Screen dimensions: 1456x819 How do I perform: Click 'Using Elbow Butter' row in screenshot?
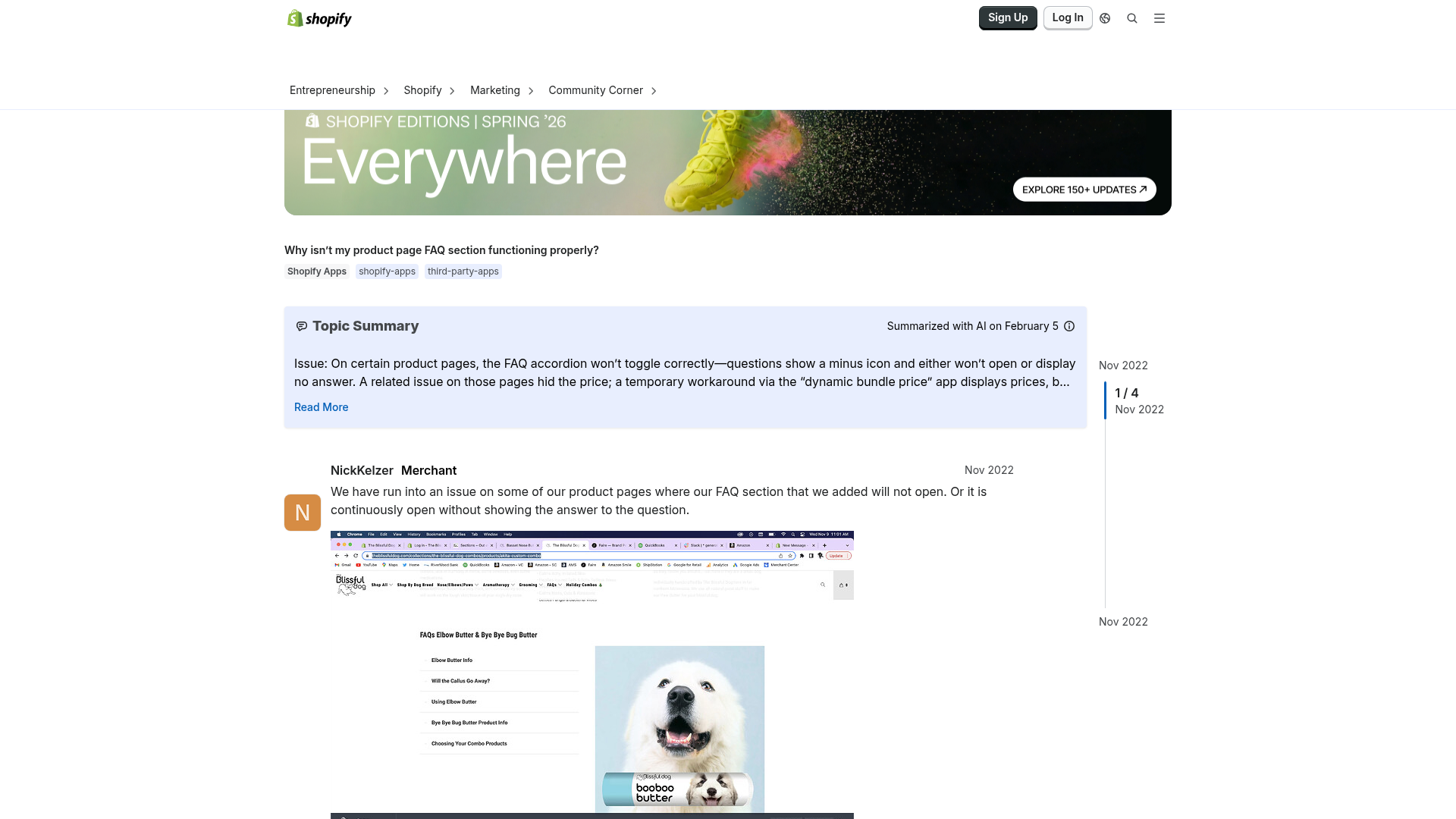pos(500,702)
